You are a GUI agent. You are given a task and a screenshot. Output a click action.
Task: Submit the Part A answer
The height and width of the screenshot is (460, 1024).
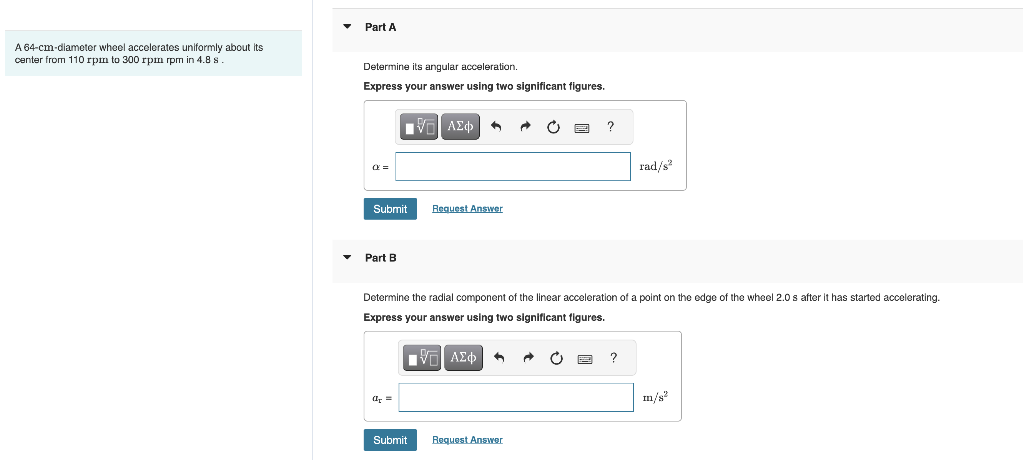click(390, 209)
